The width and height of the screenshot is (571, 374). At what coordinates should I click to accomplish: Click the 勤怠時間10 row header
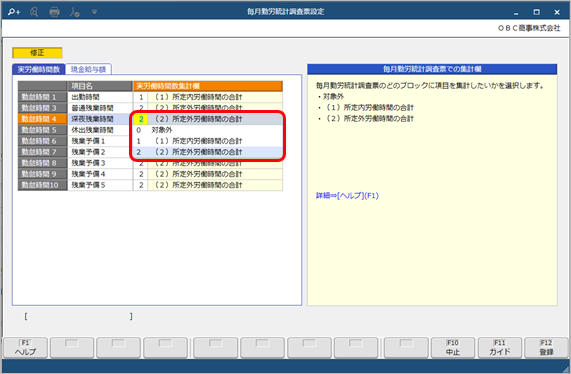tap(42, 185)
